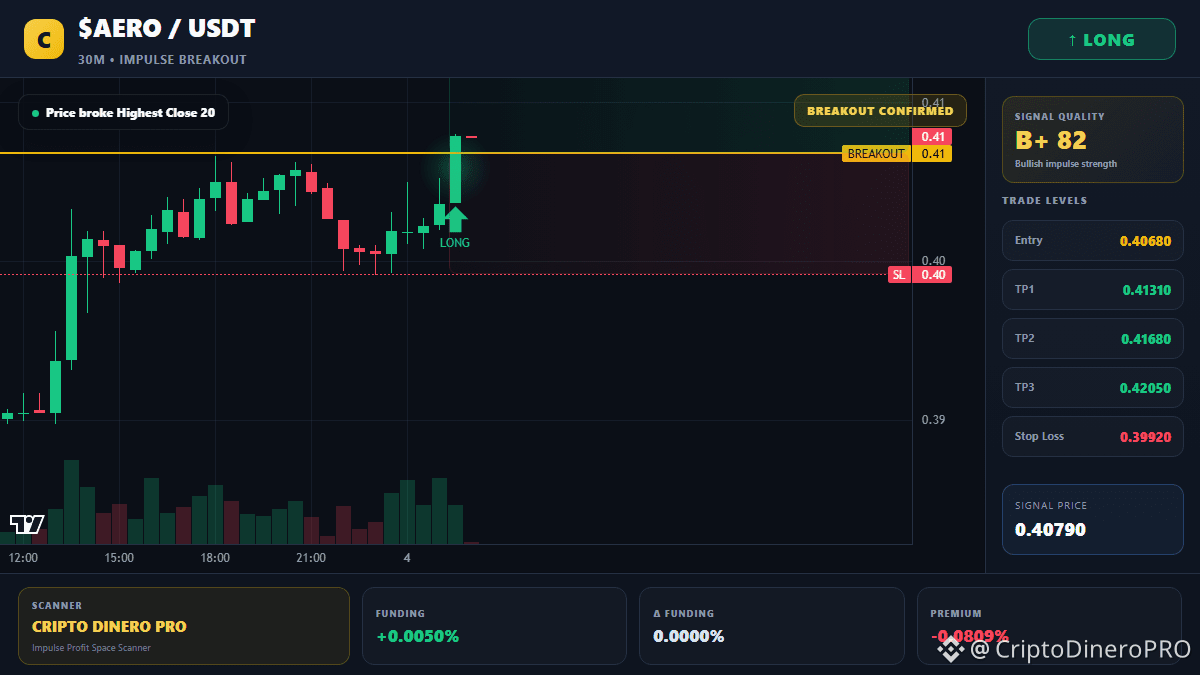Image resolution: width=1200 pixels, height=675 pixels.
Task: Click the LONG direction button
Action: pos(1101,40)
